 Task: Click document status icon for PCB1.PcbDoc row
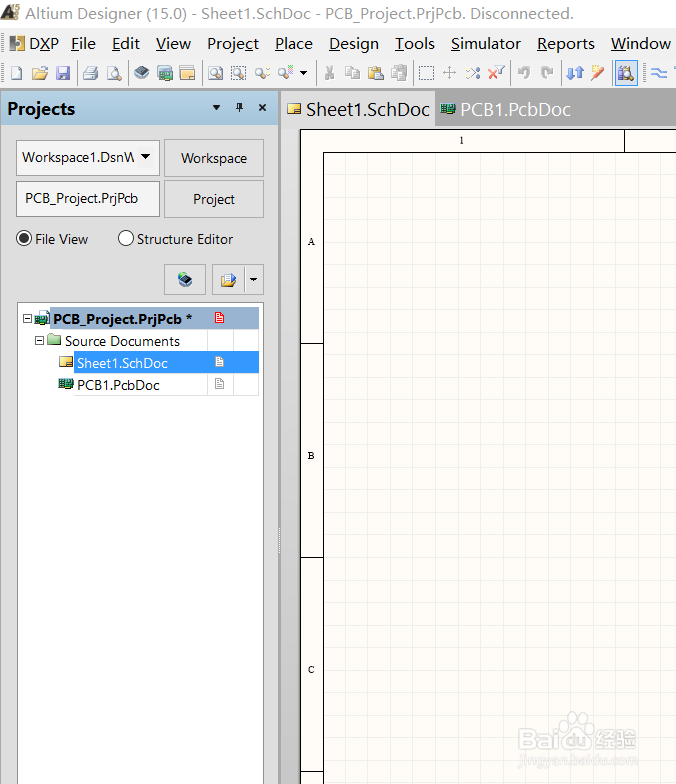click(x=220, y=384)
